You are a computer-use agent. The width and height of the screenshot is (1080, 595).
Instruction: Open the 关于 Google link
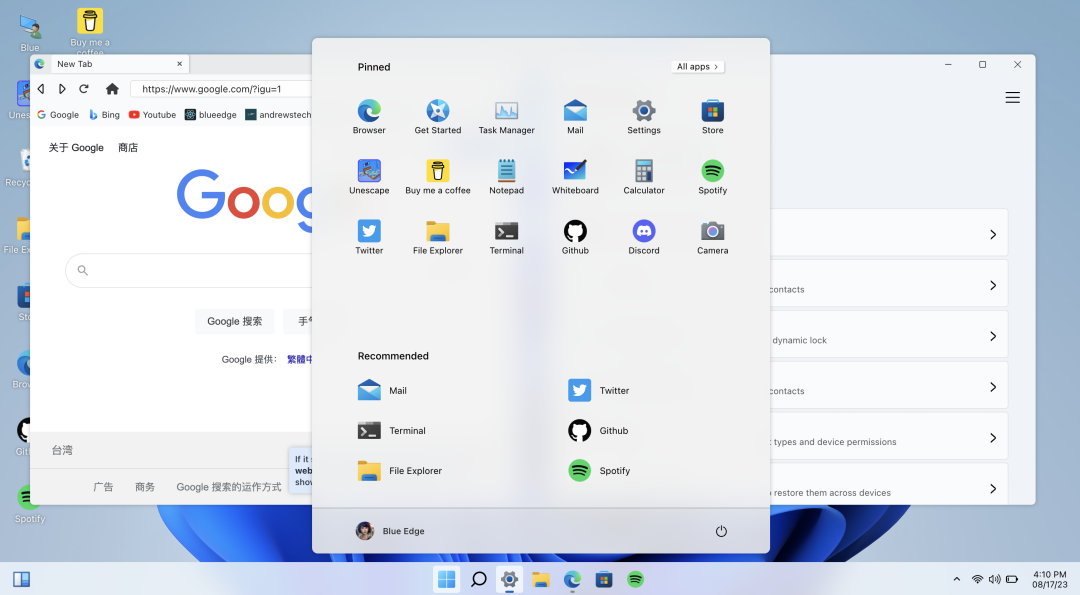pyautogui.click(x=76, y=147)
